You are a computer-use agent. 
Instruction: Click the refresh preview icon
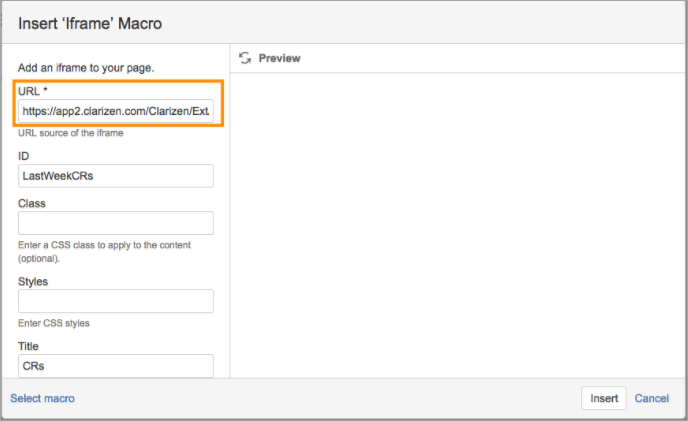(x=245, y=58)
